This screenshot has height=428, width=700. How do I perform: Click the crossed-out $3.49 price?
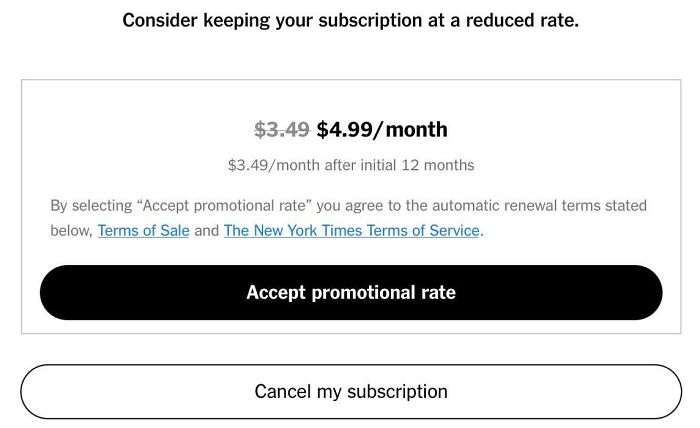pos(282,130)
